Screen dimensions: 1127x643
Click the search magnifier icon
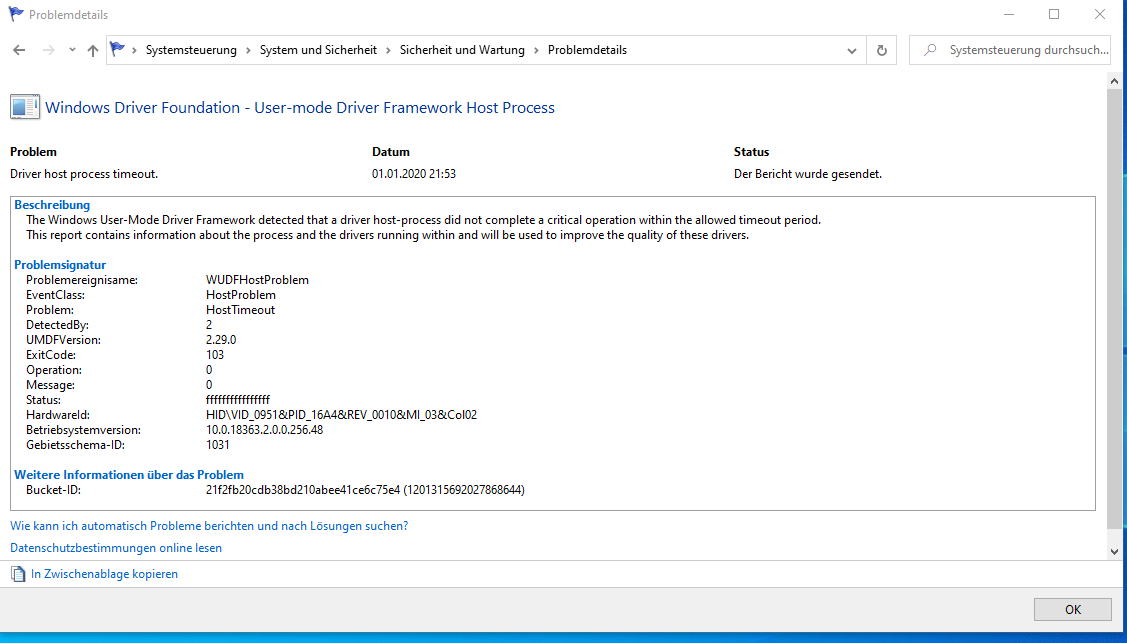[x=930, y=50]
